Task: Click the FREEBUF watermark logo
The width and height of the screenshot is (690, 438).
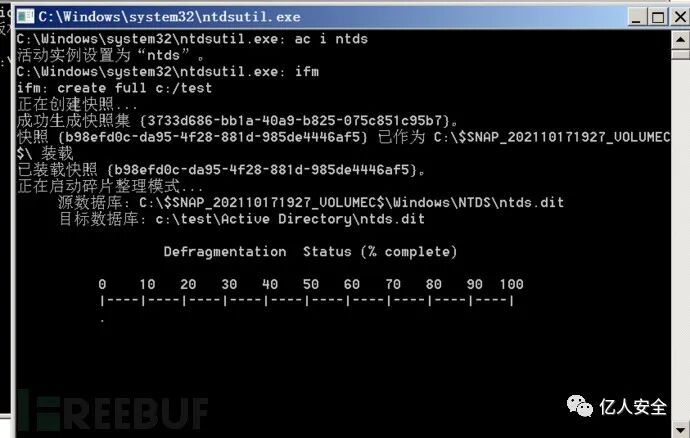Action: [113, 413]
